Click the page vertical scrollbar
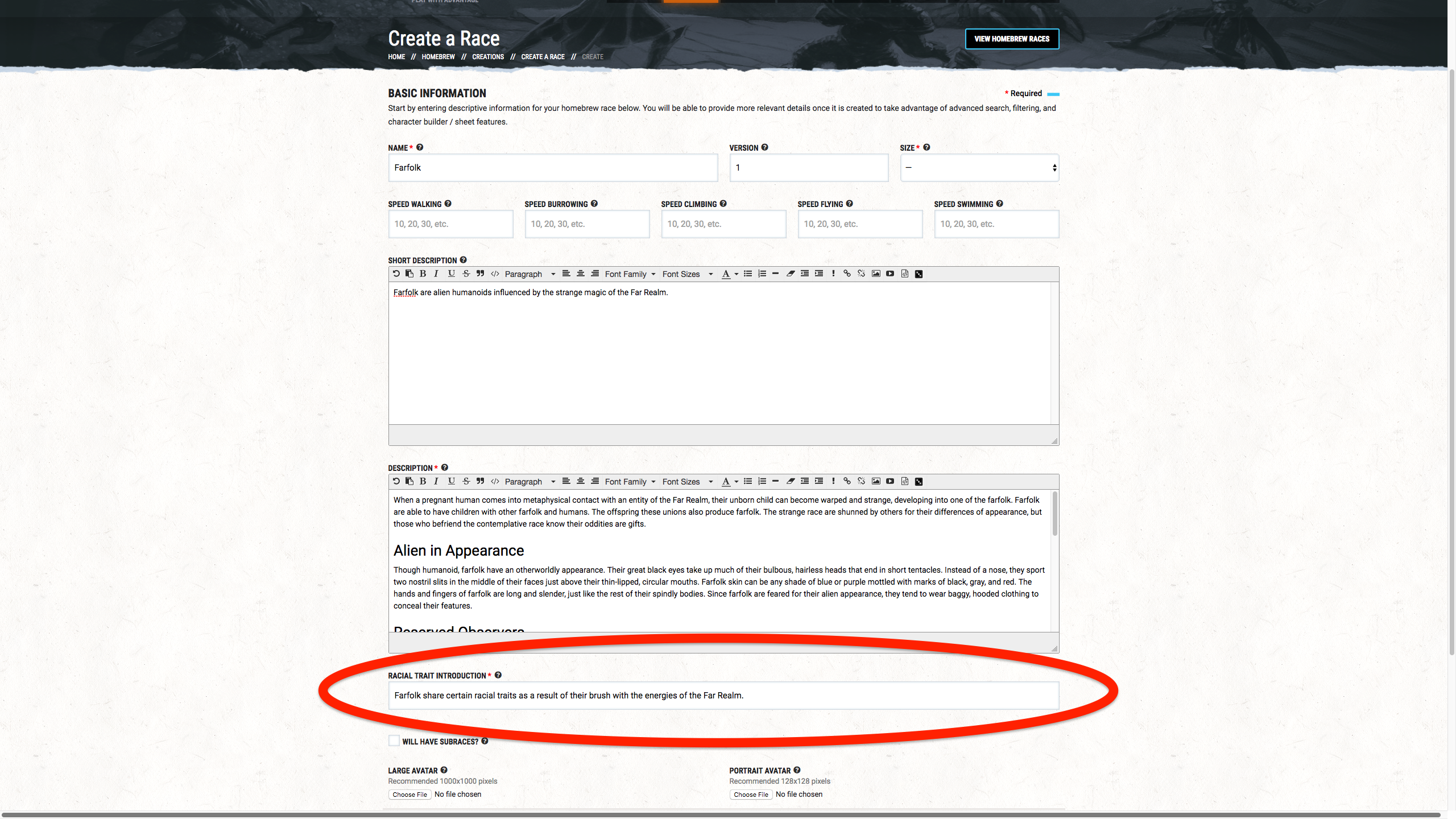Image resolution: width=1456 pixels, height=819 pixels. point(1451,361)
